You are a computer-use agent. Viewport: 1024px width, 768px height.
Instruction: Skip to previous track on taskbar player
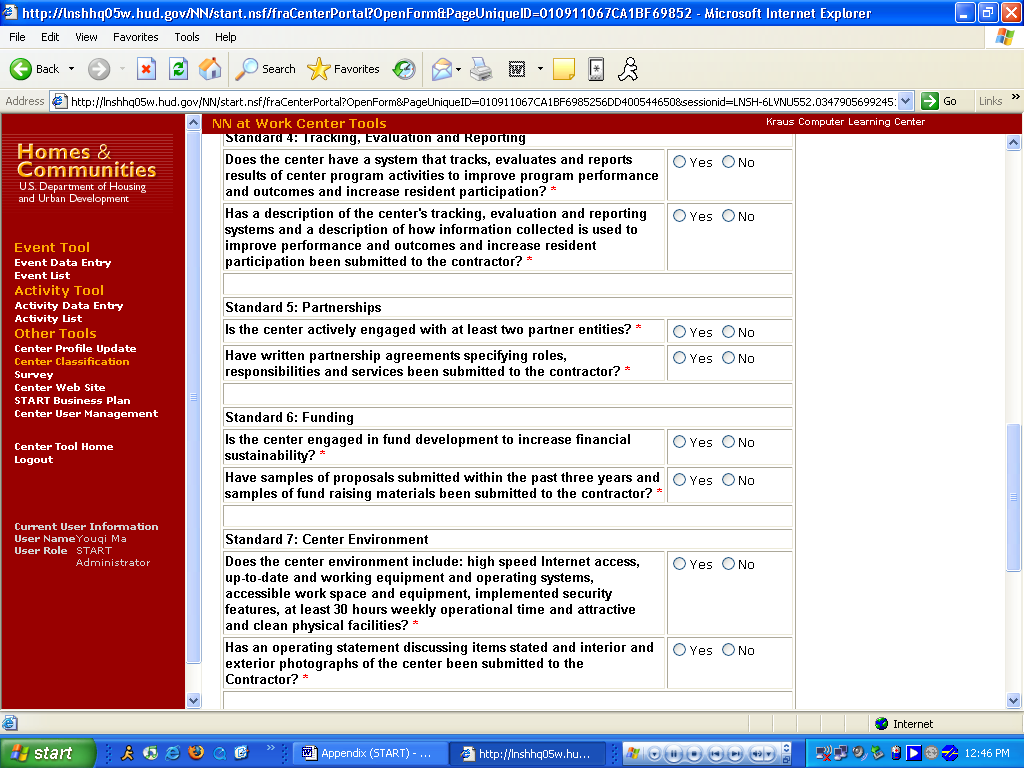[715, 754]
